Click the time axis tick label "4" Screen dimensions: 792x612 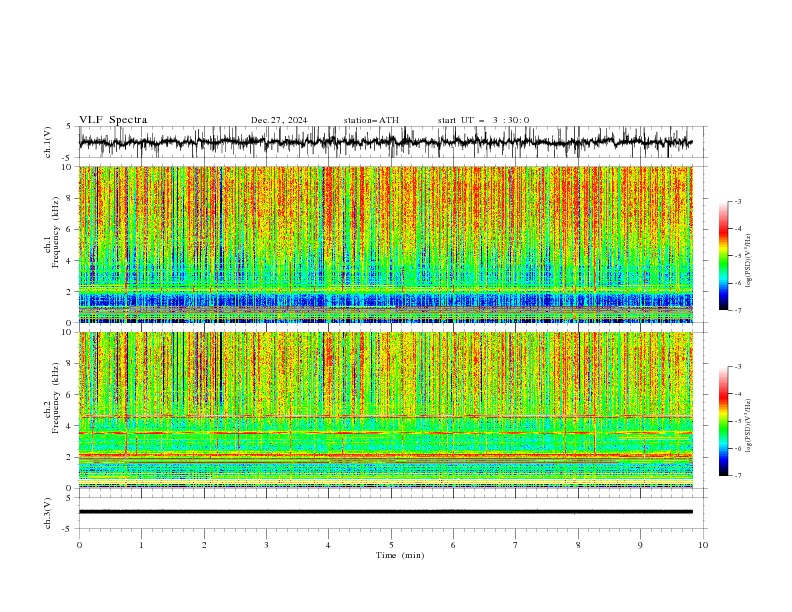tap(328, 545)
